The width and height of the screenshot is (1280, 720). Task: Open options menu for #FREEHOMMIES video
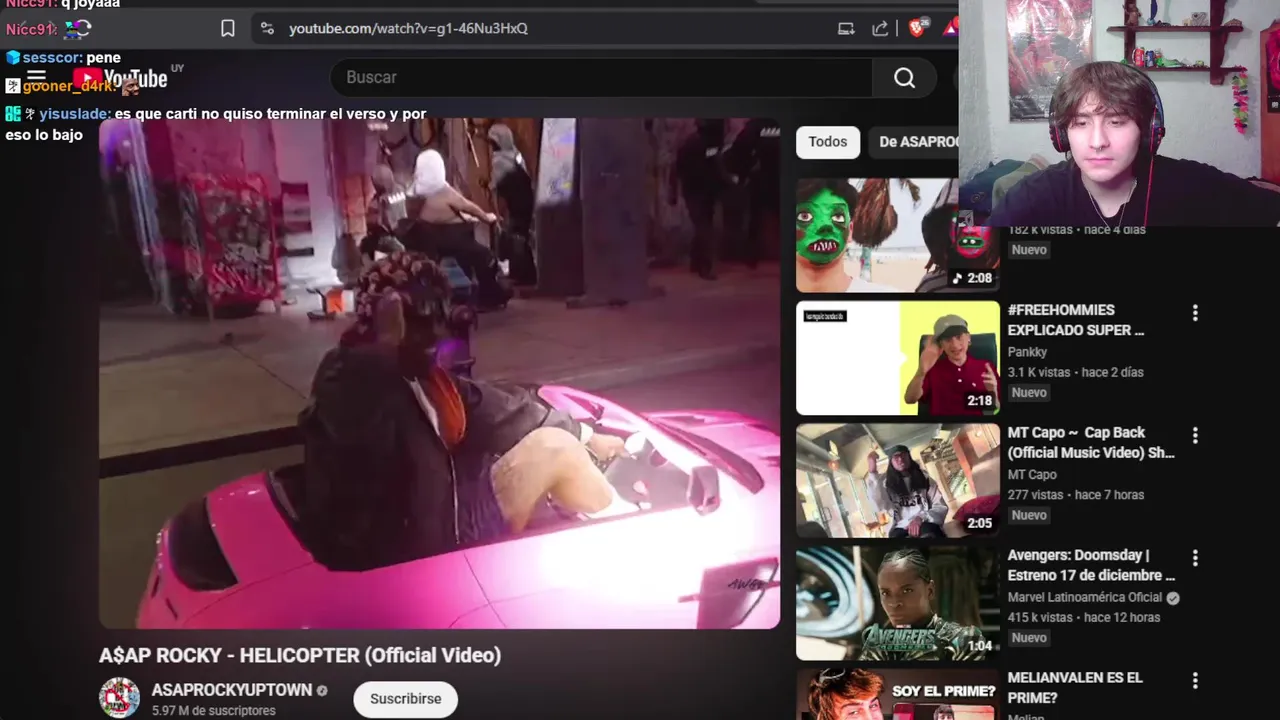(1194, 313)
